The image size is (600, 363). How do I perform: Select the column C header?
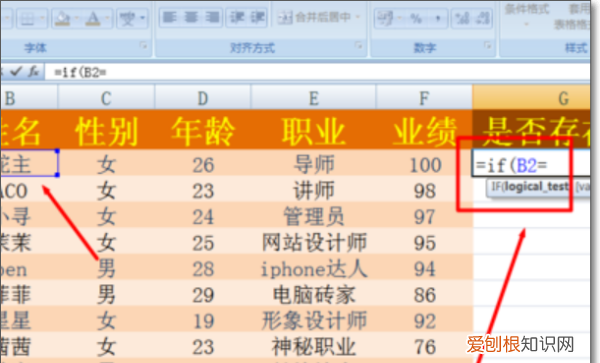point(106,98)
